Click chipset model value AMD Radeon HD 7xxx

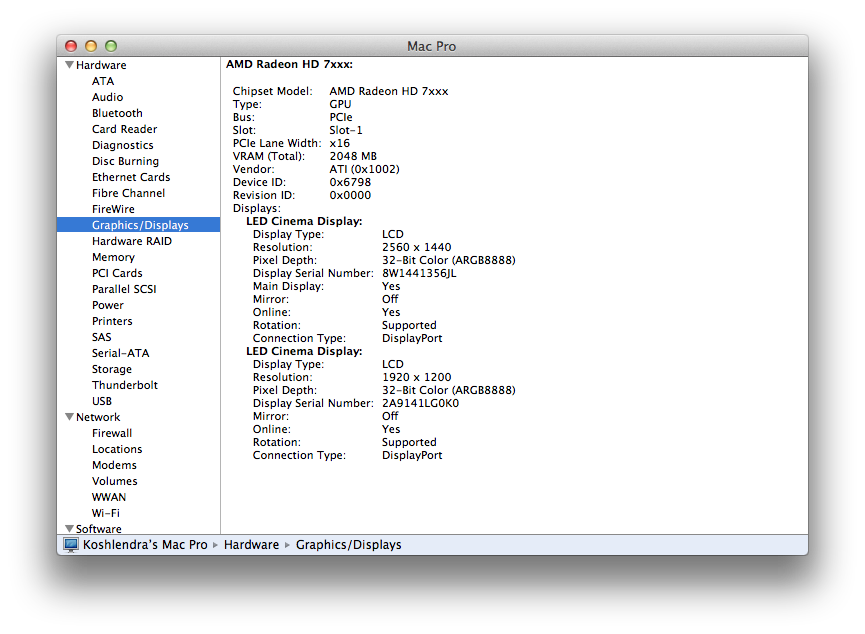click(389, 91)
